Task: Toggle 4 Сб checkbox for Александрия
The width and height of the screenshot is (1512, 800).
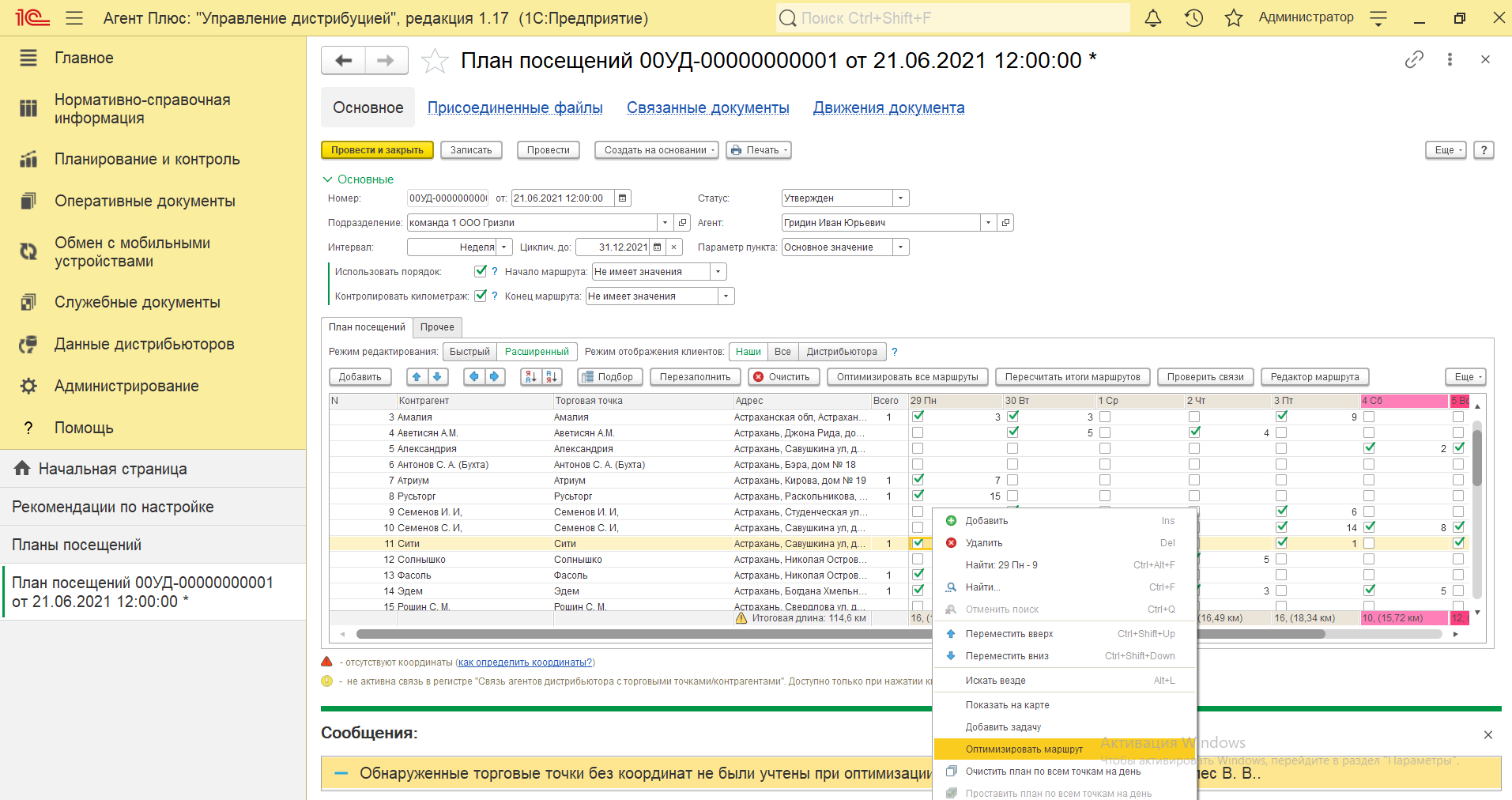Action: (x=1369, y=448)
